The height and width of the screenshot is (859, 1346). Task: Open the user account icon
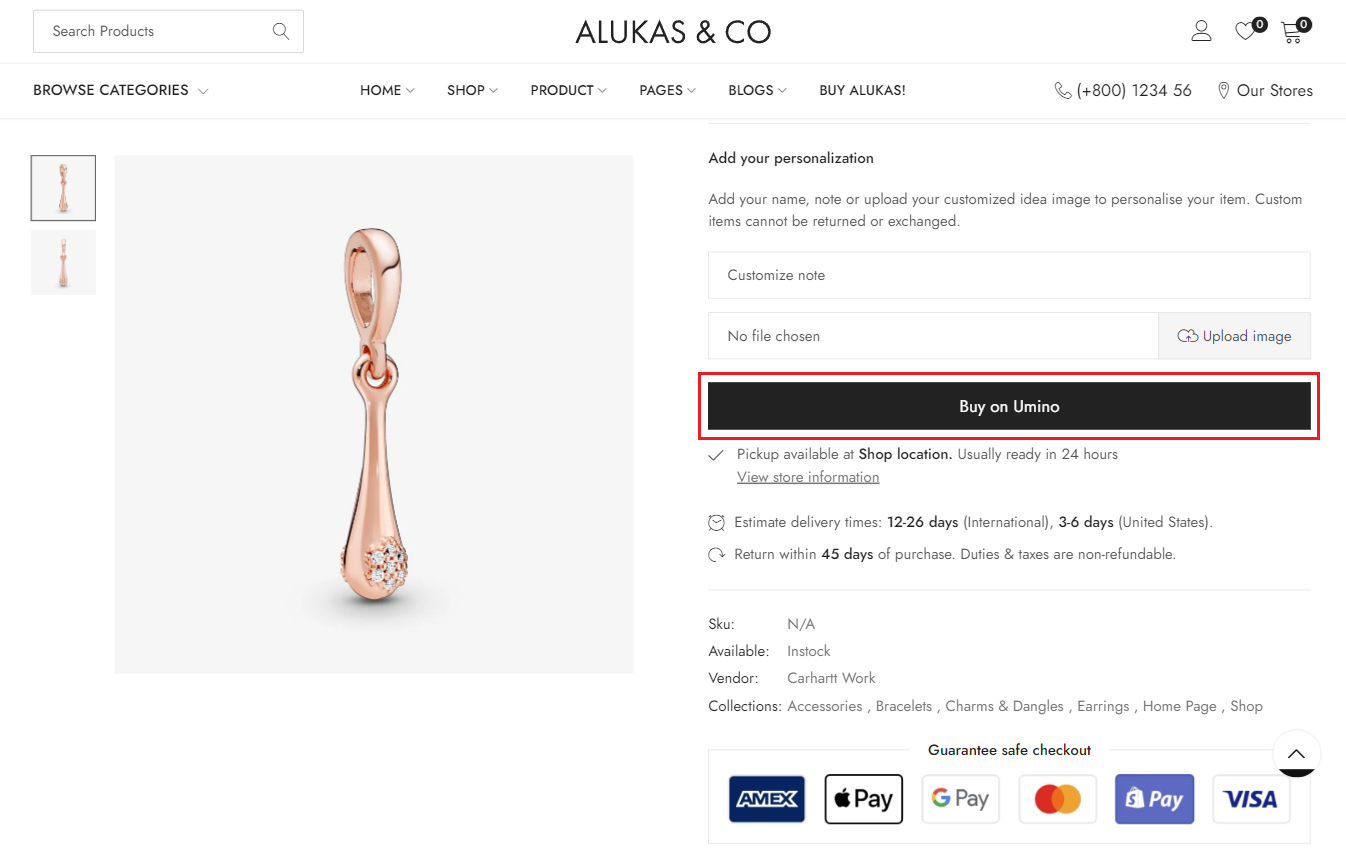pos(1201,31)
